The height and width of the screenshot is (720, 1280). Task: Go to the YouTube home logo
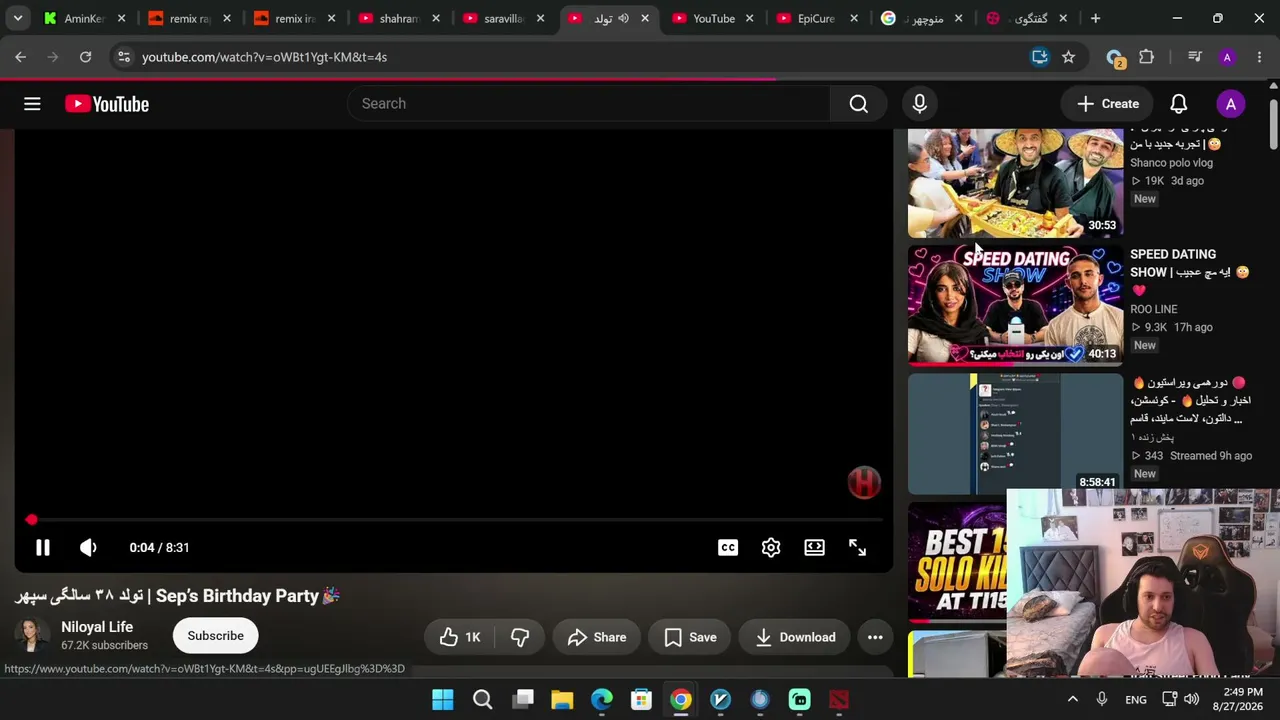[107, 104]
